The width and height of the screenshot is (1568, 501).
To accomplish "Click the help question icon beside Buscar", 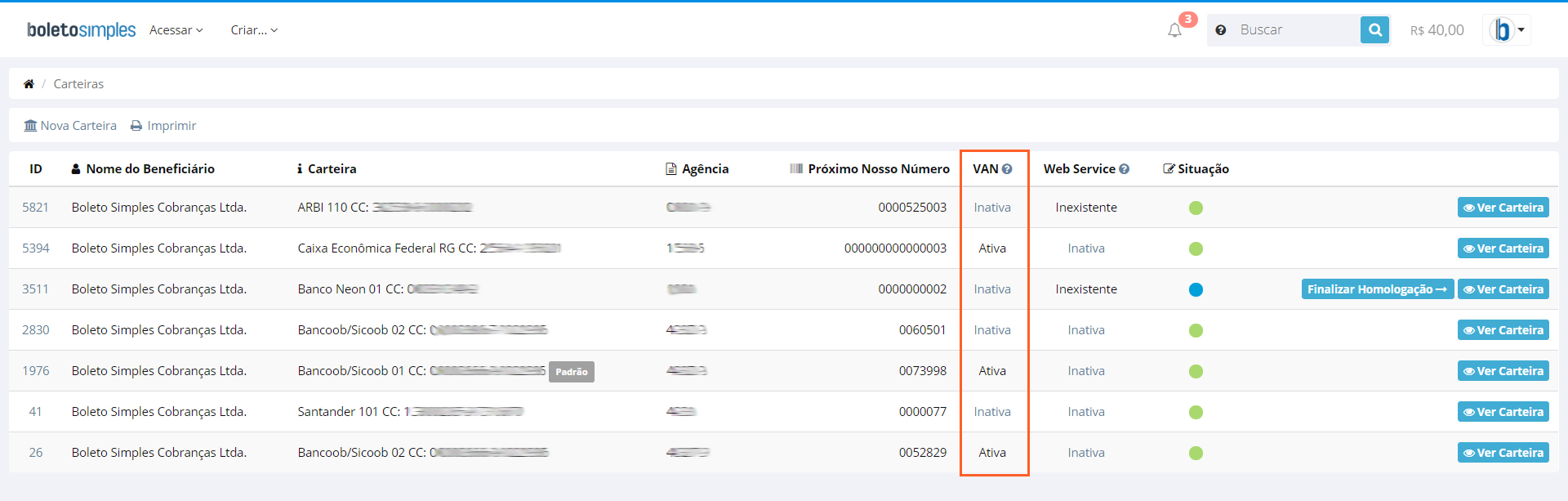I will tap(1220, 30).
